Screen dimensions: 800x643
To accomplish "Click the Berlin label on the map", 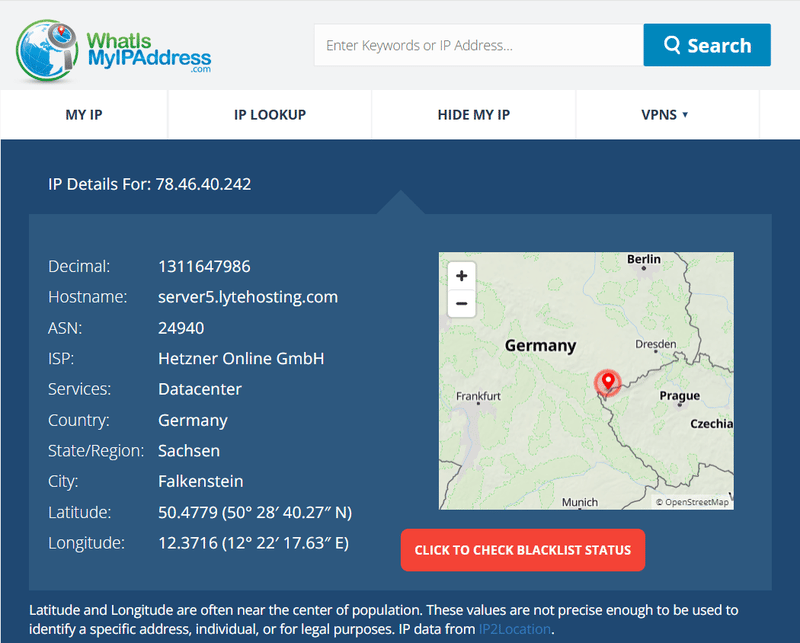I will (644, 259).
